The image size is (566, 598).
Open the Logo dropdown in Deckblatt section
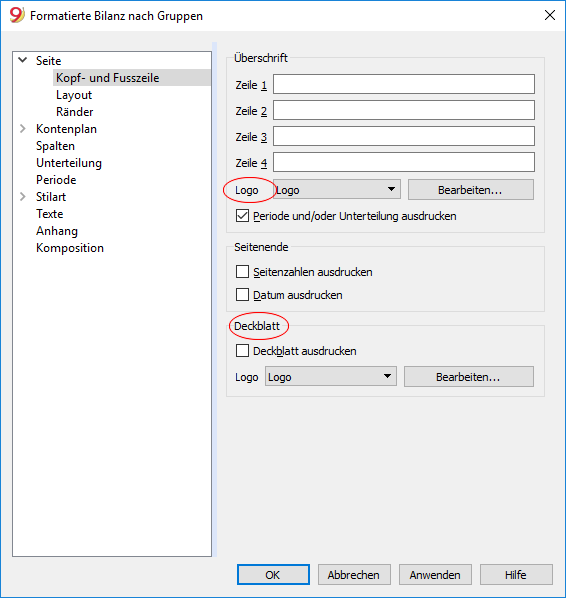331,377
